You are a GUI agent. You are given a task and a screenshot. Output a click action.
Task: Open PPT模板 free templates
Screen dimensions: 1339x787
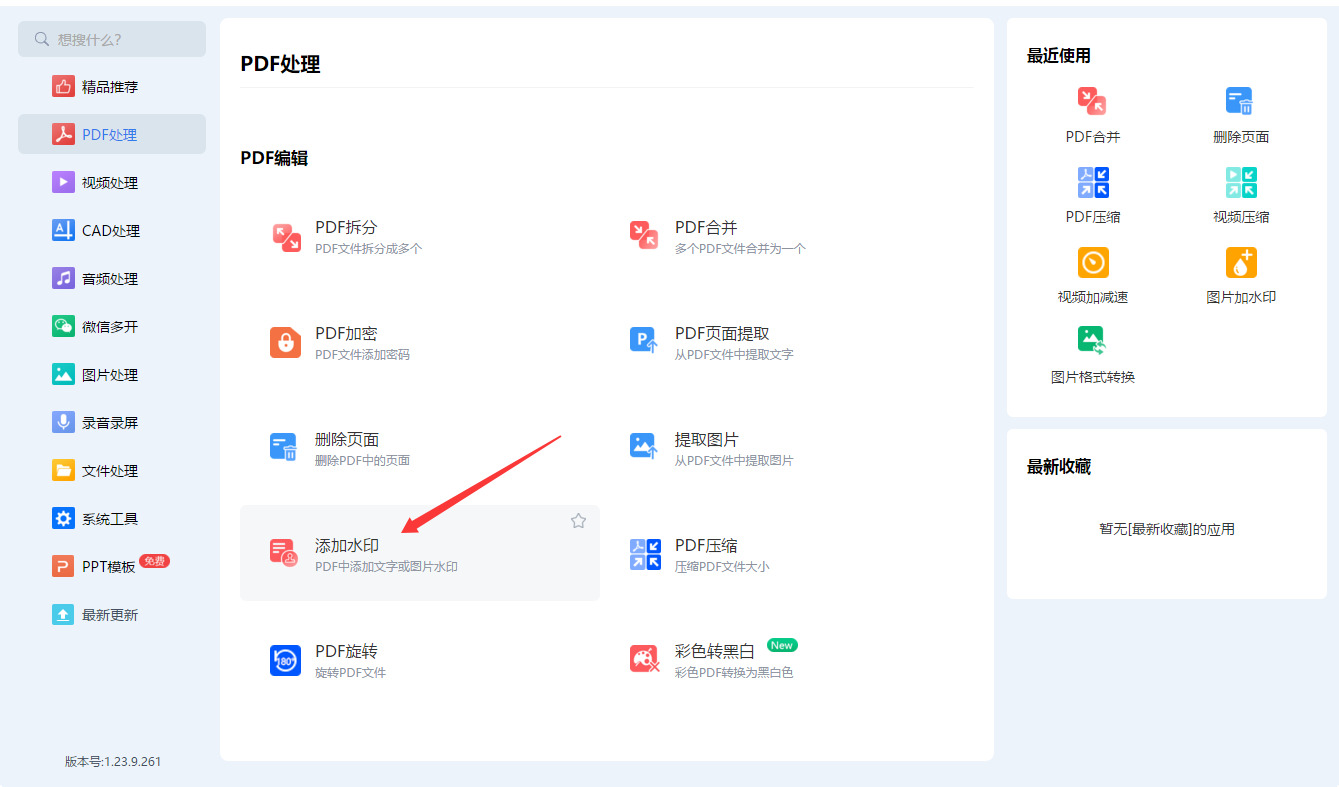(112, 567)
